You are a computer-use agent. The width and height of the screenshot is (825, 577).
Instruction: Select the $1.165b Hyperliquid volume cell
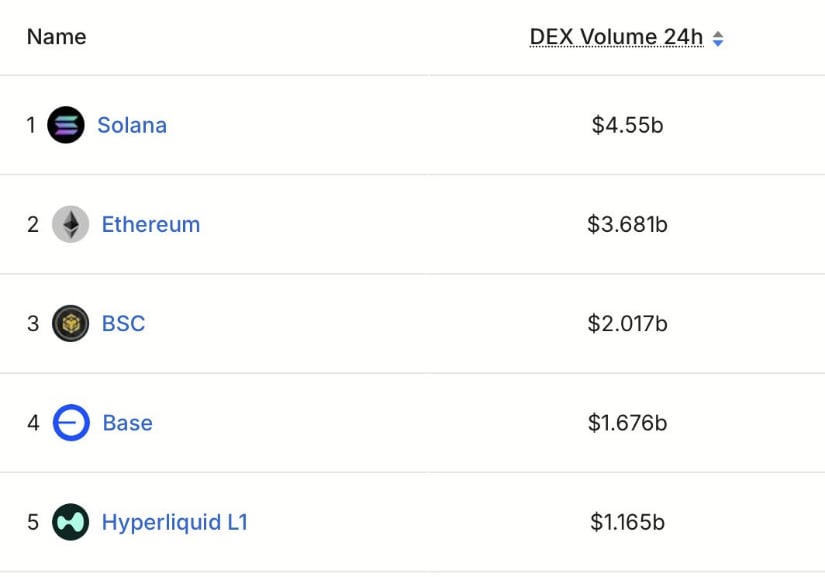(x=627, y=522)
